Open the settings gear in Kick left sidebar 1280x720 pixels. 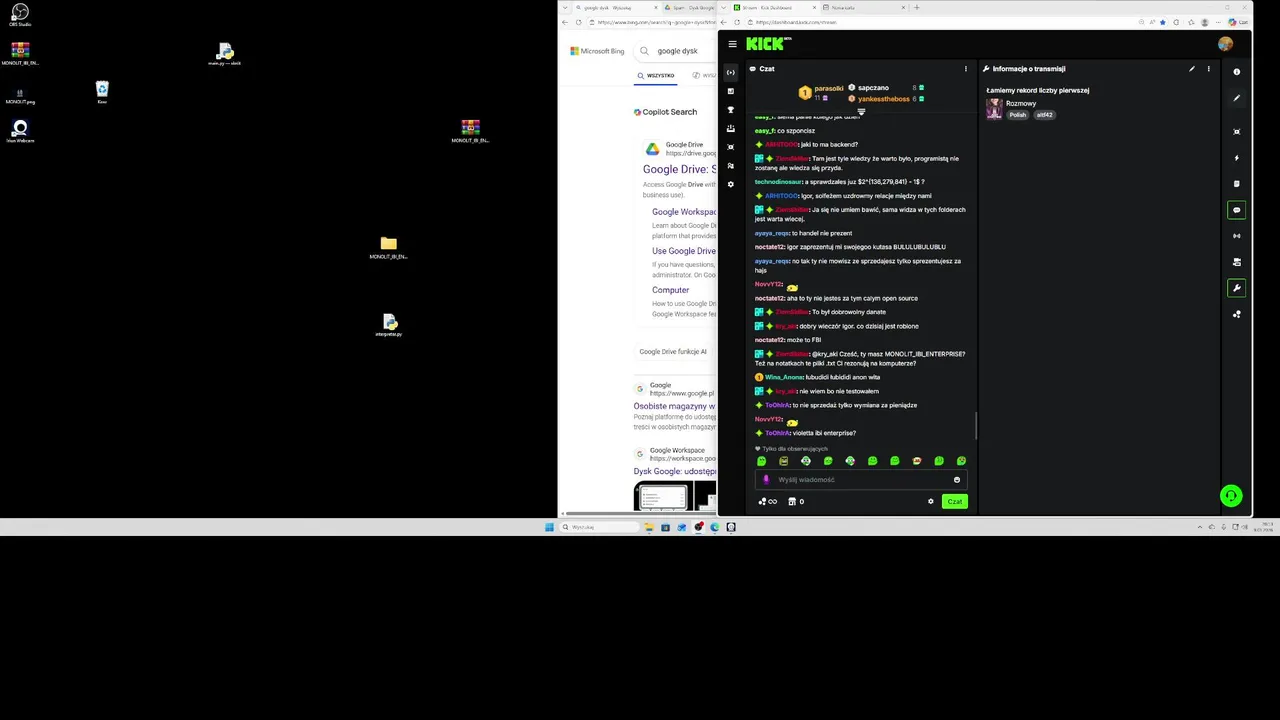coord(731,184)
